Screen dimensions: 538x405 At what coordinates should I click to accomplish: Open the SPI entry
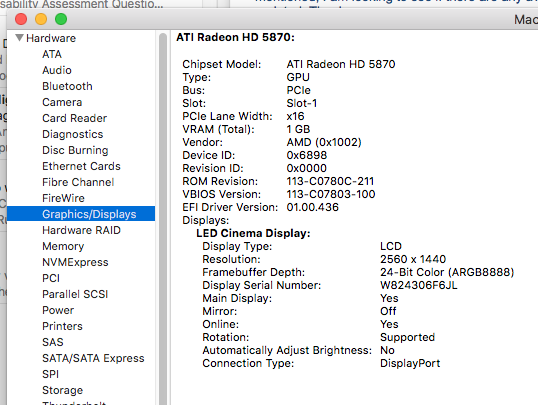50,374
